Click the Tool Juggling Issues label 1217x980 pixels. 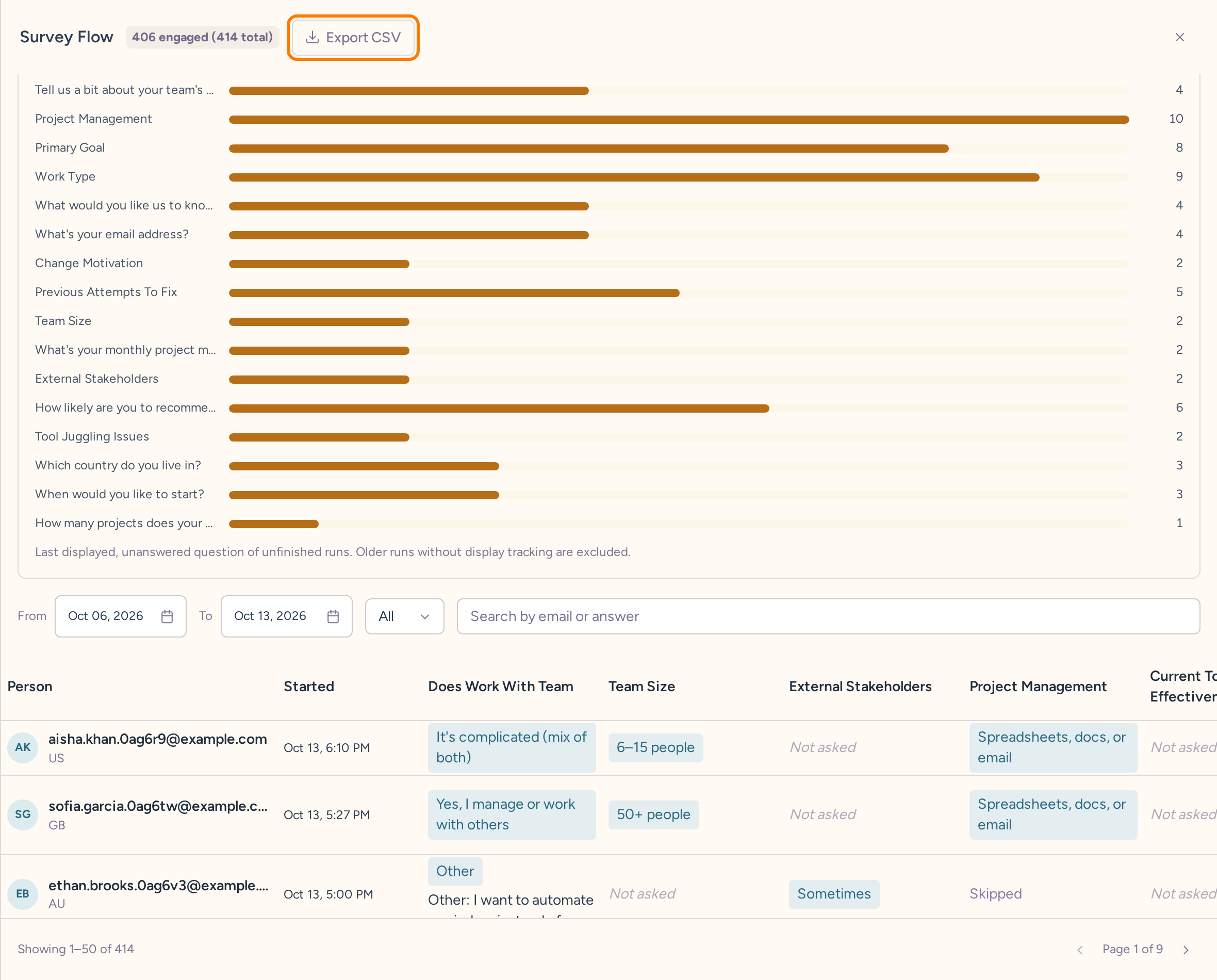[92, 436]
